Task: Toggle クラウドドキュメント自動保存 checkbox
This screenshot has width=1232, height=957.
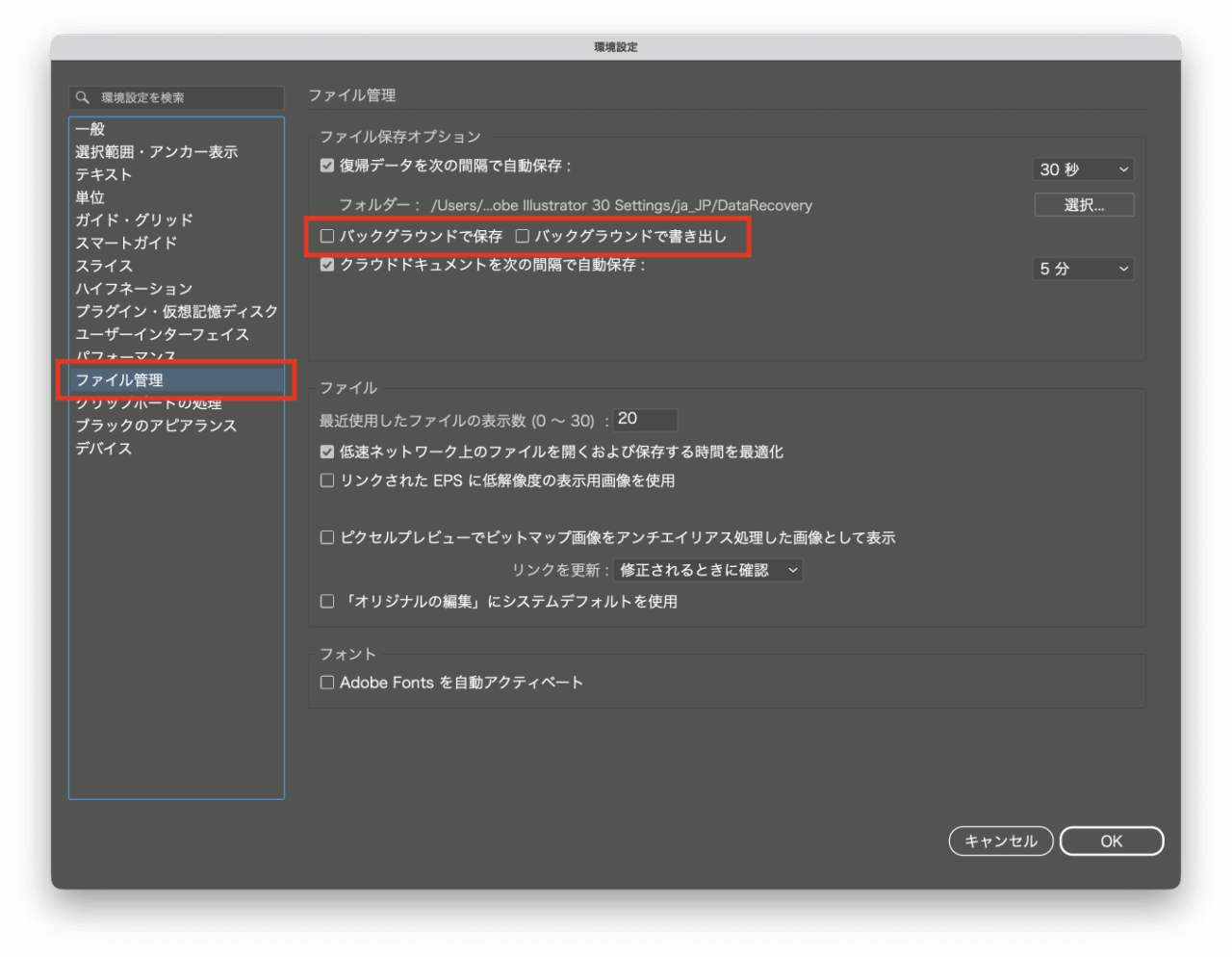Action: [x=327, y=265]
